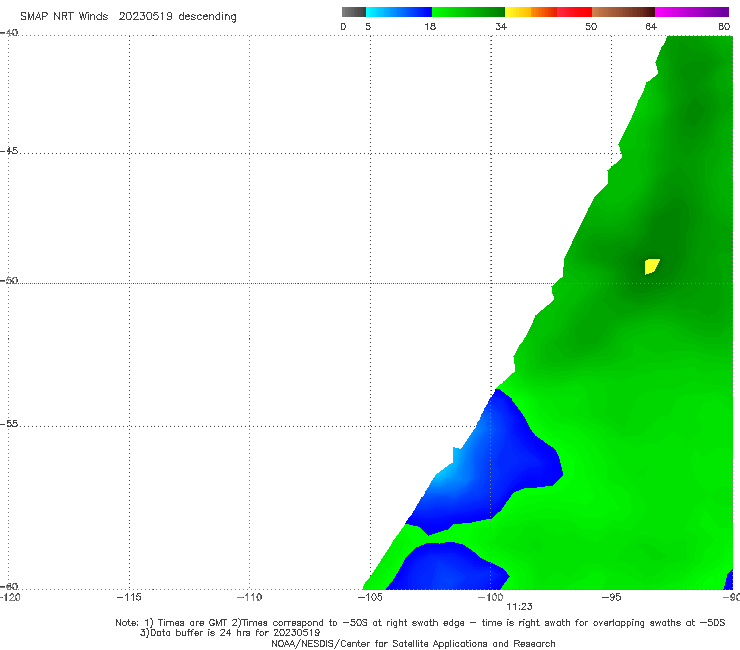Select the green segment of the color bar
The width and height of the screenshot is (740, 650).
click(468, 12)
